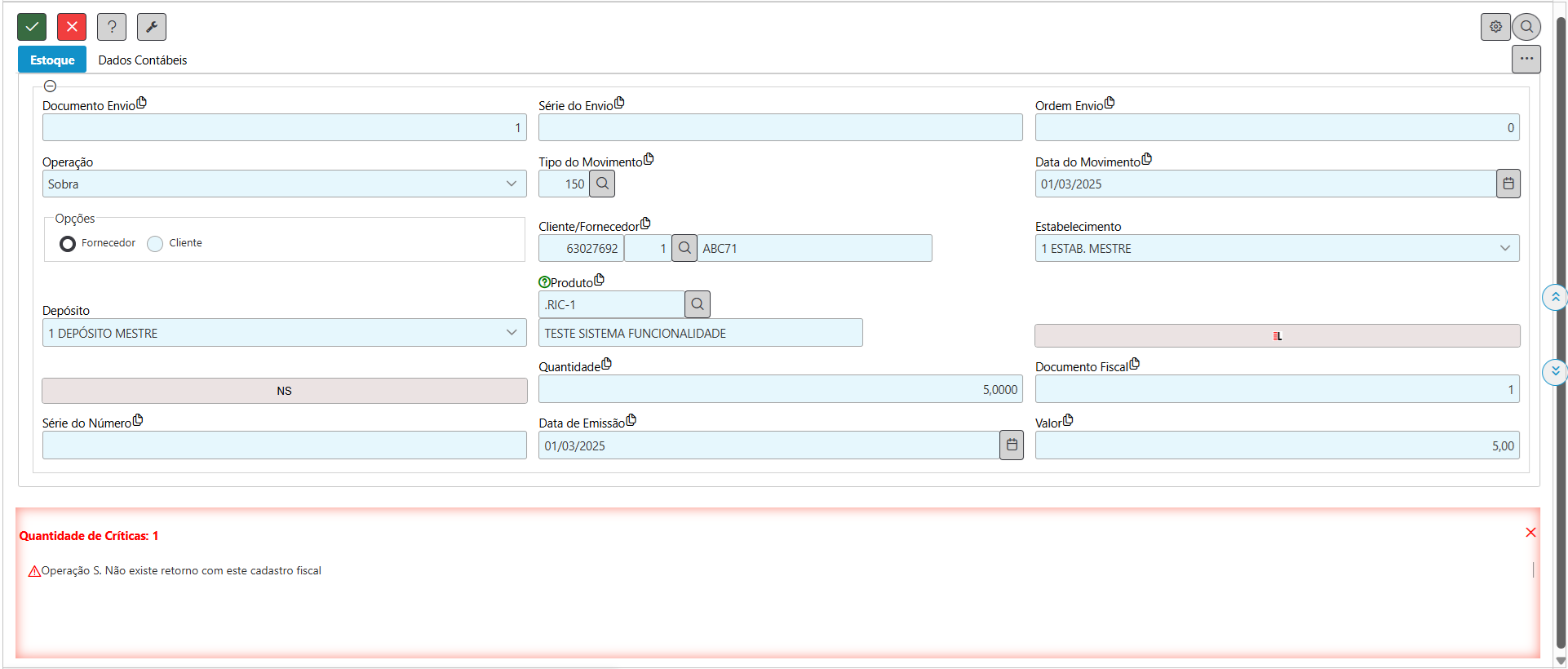Click the red cancel X button
The height and width of the screenshot is (669, 1568).
click(72, 27)
